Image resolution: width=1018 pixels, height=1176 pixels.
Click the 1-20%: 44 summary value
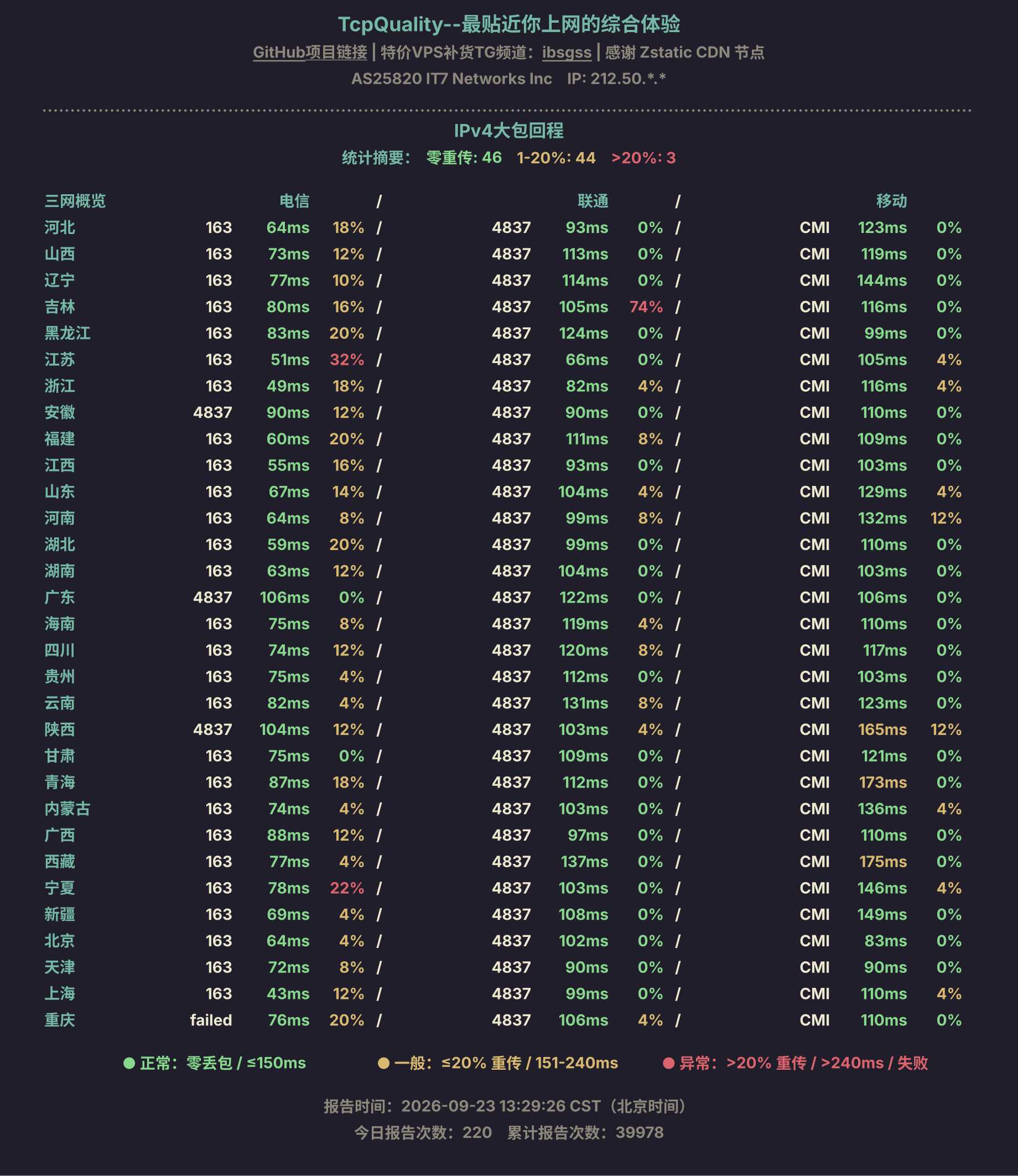point(556,157)
